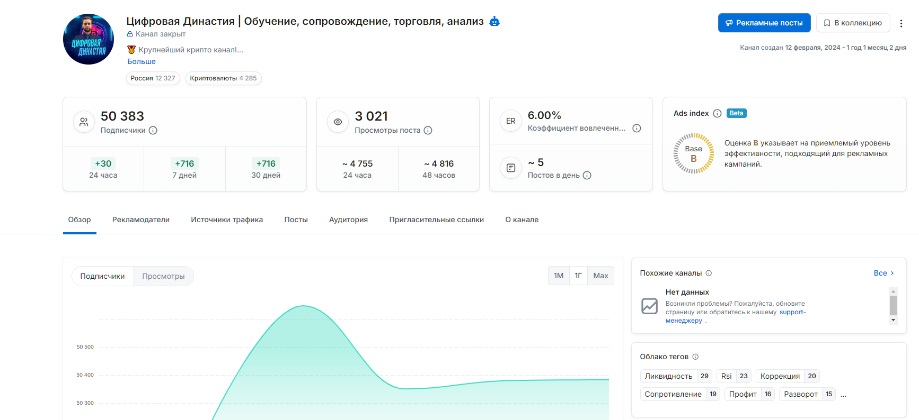Click the Beta badge
This screenshot has width=919, height=420.
[737, 113]
